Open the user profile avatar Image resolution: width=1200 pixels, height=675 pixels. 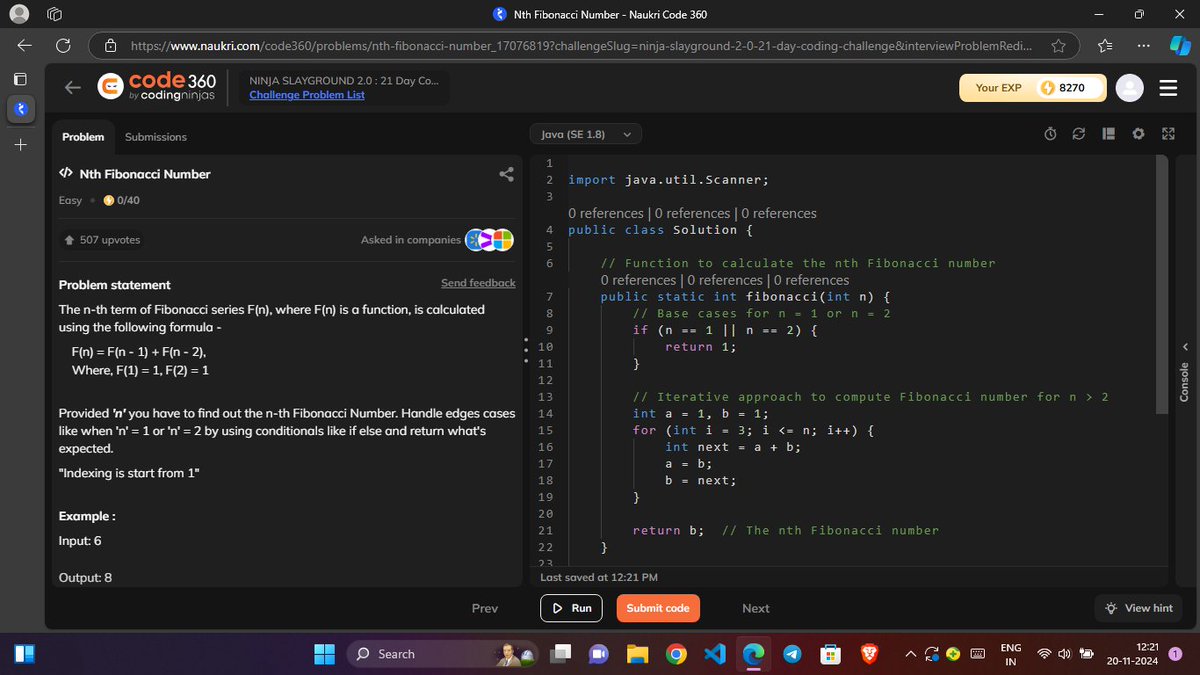[1129, 88]
